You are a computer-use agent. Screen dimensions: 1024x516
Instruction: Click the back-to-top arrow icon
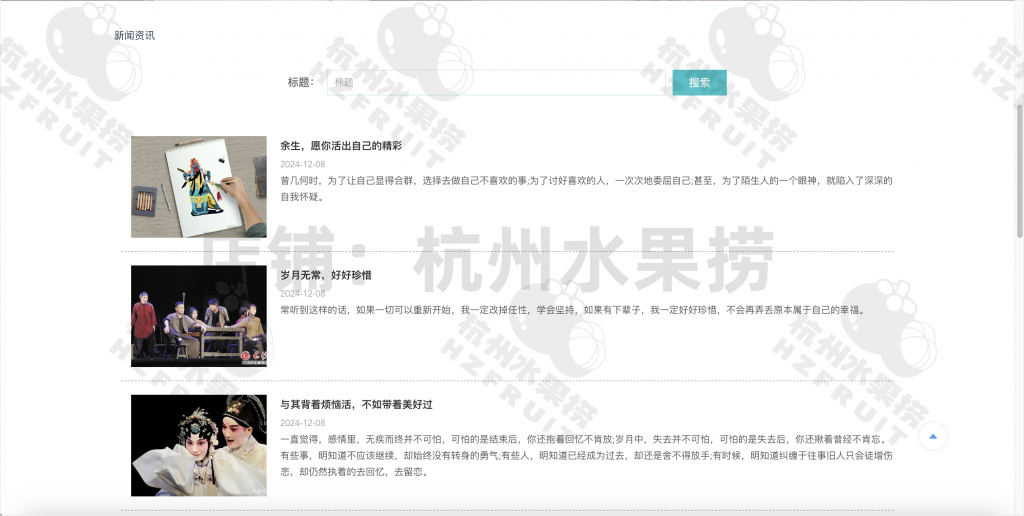coord(933,437)
